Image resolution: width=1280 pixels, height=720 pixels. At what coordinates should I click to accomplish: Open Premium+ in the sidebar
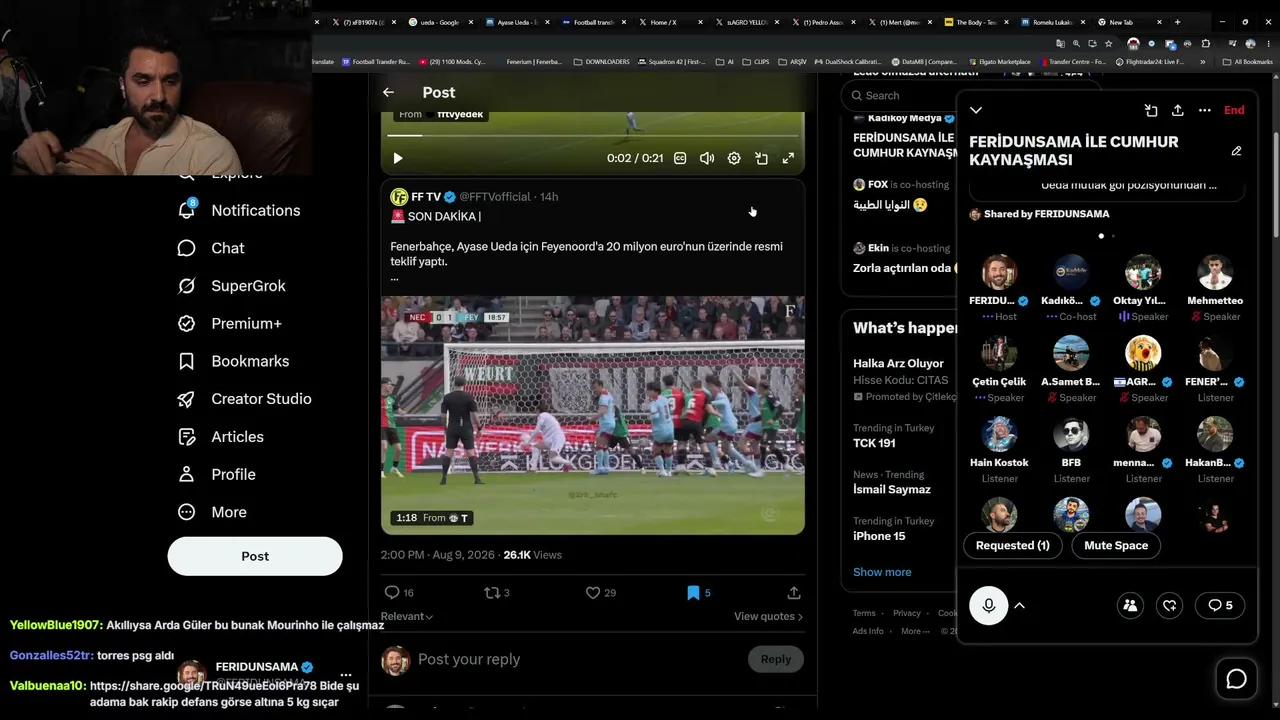point(229,323)
